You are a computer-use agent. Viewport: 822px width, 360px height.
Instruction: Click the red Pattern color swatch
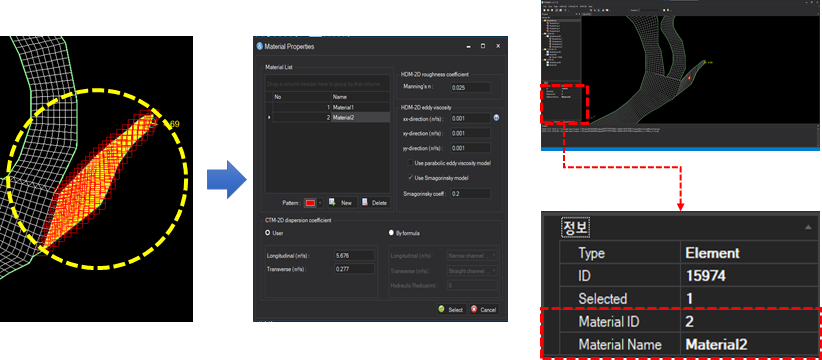[310, 203]
